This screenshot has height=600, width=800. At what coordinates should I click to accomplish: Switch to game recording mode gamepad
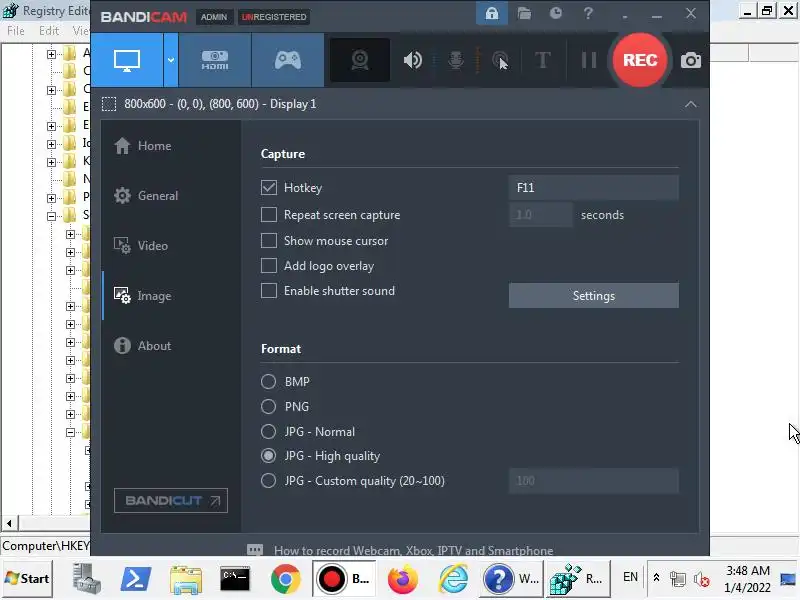(288, 60)
